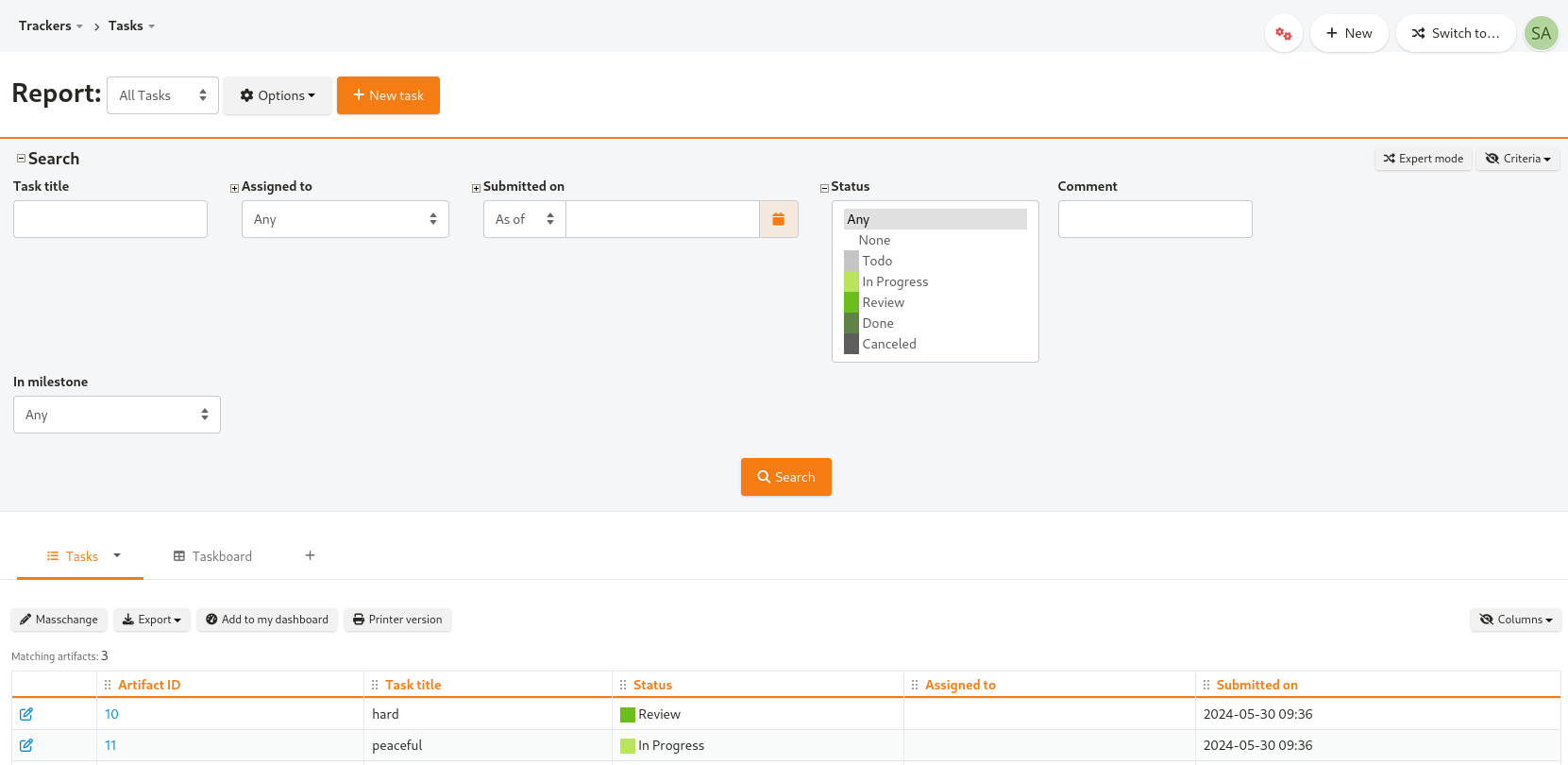Expand the Assigned to Any dropdown
The width and height of the screenshot is (1568, 765).
click(345, 219)
